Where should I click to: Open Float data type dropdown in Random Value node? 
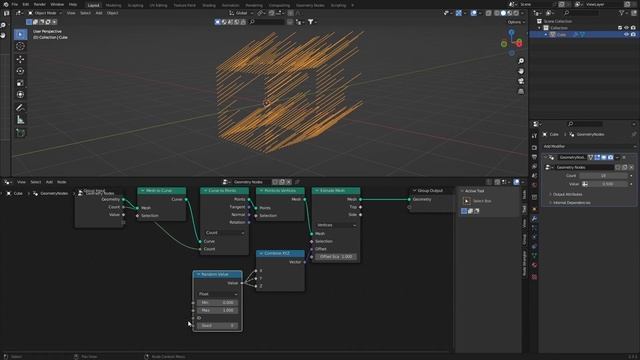click(x=218, y=294)
